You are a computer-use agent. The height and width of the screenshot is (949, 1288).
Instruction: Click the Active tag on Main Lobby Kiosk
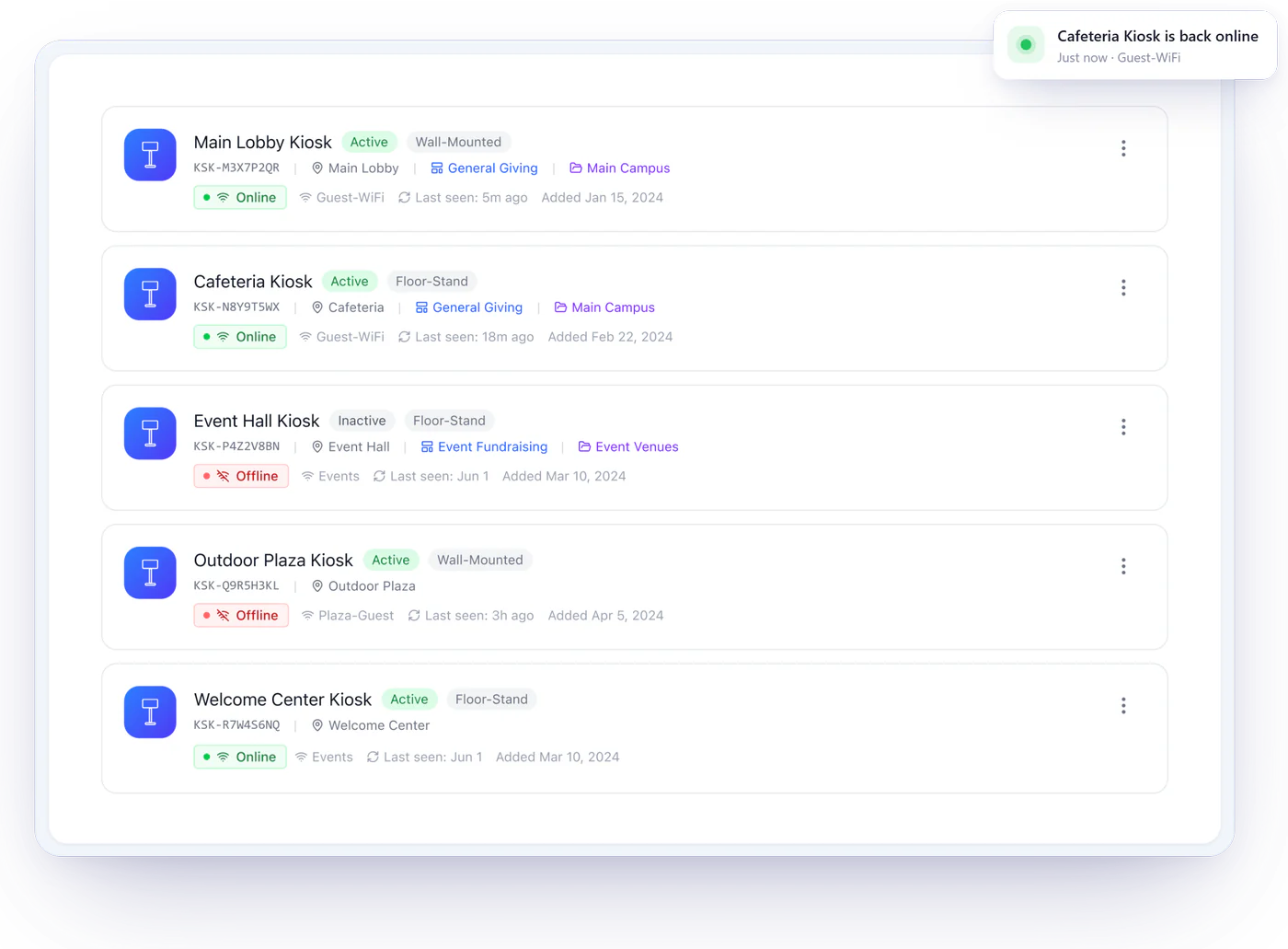coord(369,142)
